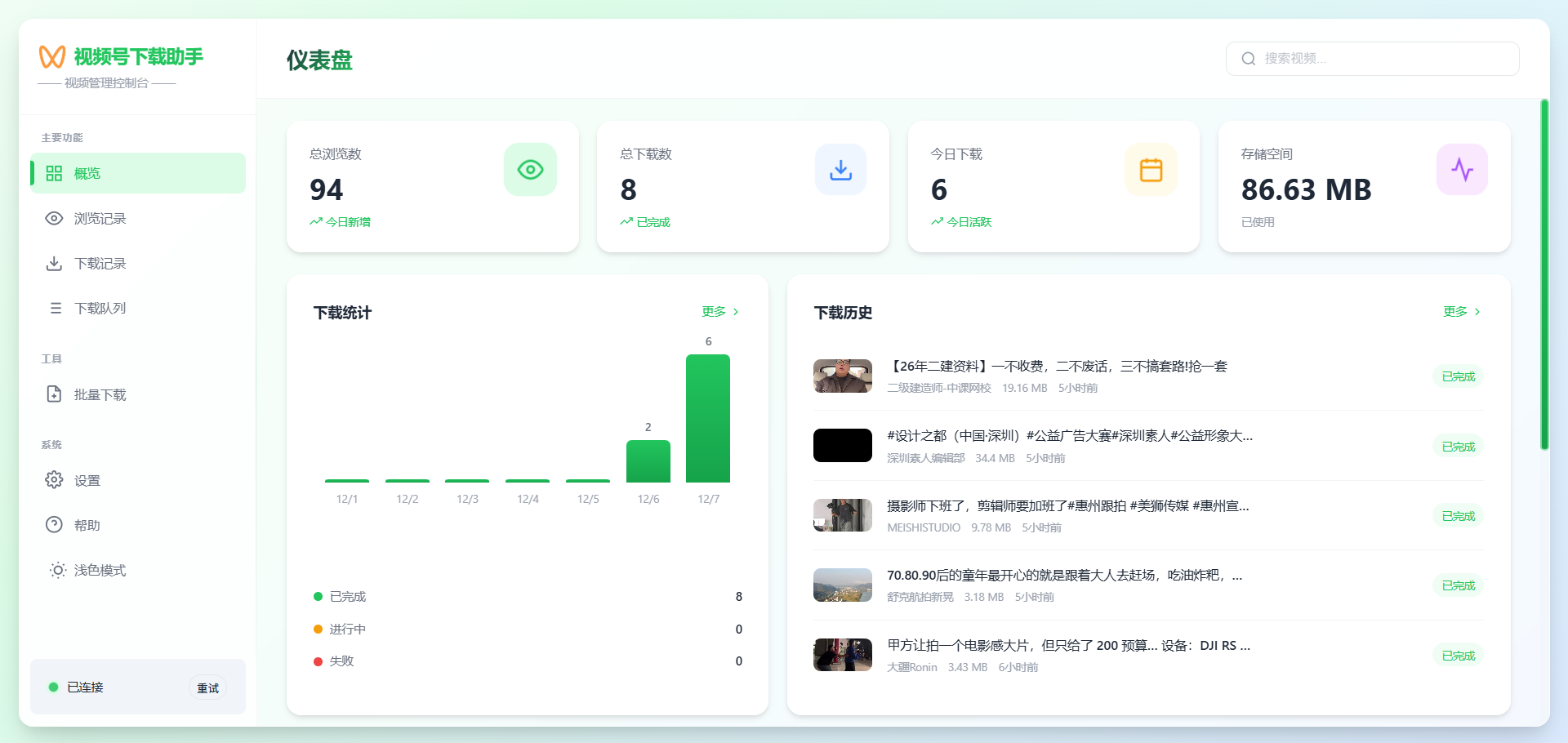Click the magnifier icon in search box

[x=1248, y=59]
